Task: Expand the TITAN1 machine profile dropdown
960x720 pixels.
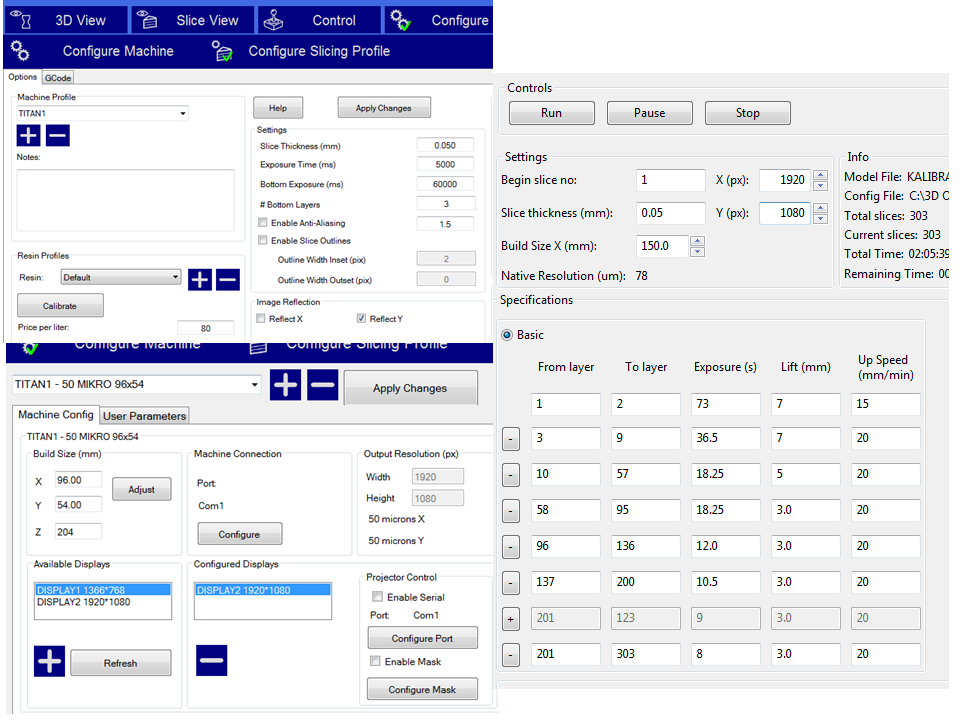Action: (x=183, y=114)
